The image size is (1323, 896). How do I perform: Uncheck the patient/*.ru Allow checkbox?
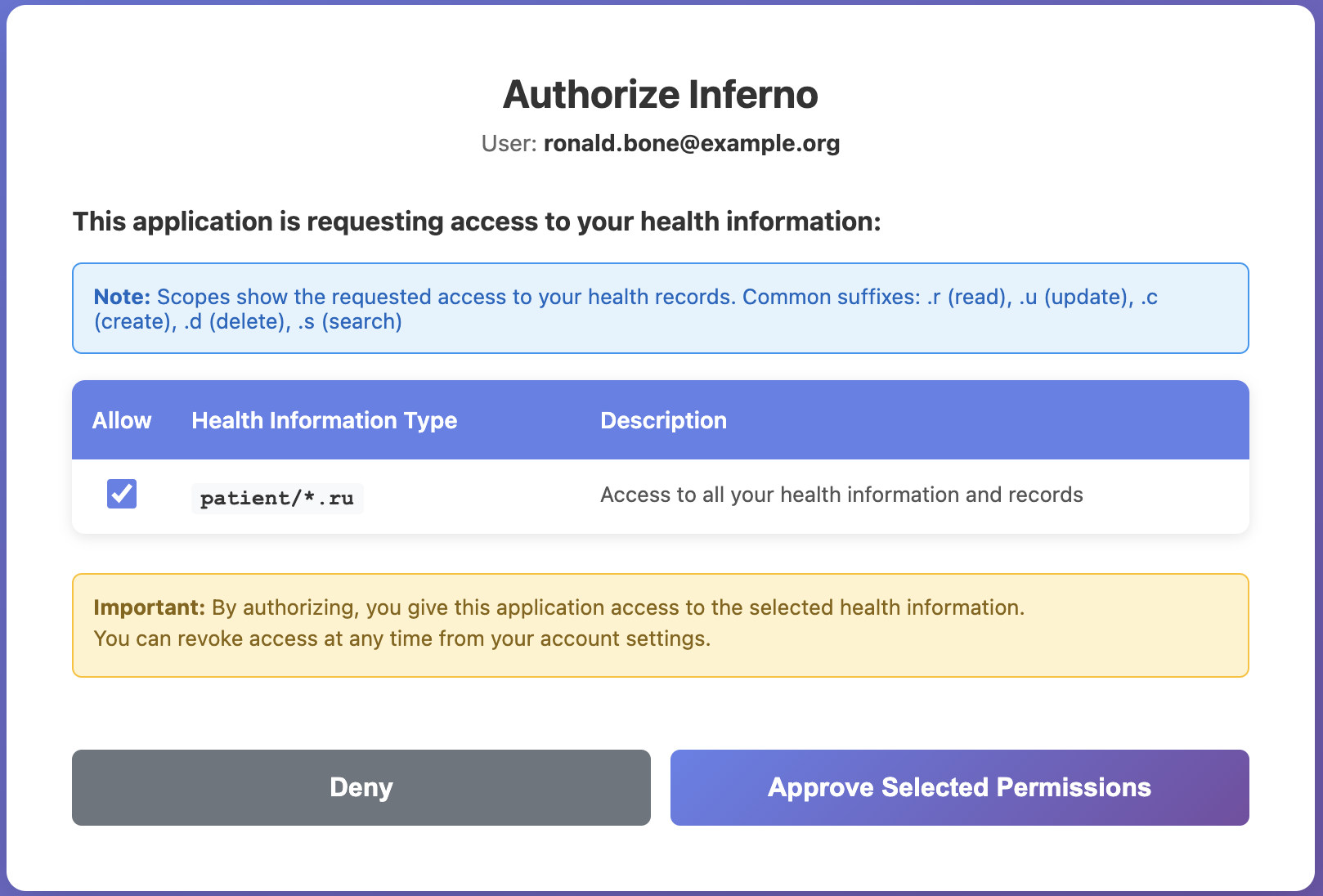122,494
